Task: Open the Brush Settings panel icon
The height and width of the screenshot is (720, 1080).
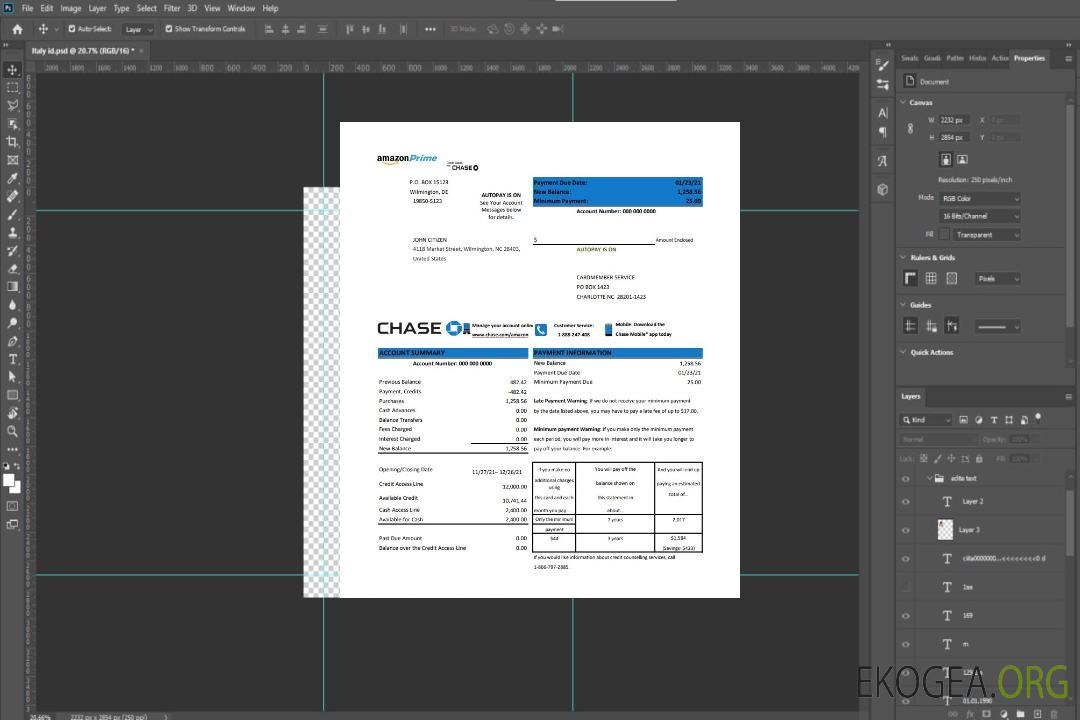Action: tap(883, 65)
